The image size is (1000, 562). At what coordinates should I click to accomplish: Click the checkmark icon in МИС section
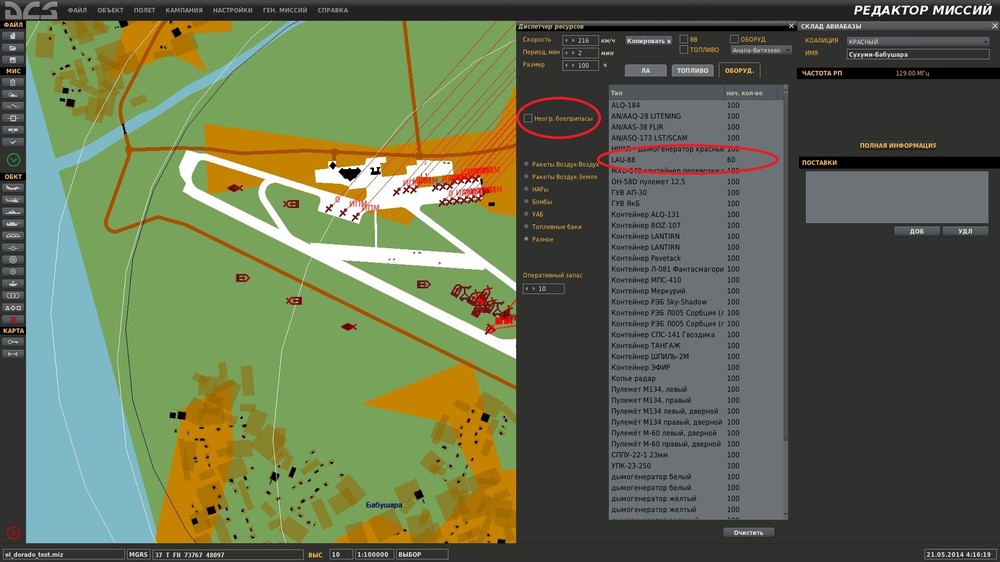tap(13, 142)
